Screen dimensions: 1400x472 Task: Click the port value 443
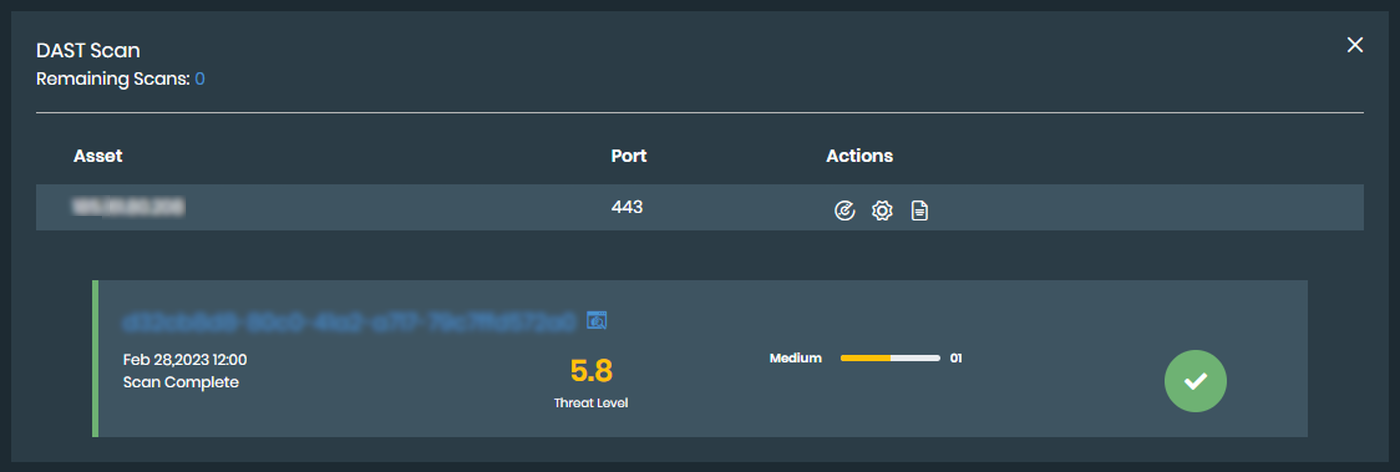[627, 208]
